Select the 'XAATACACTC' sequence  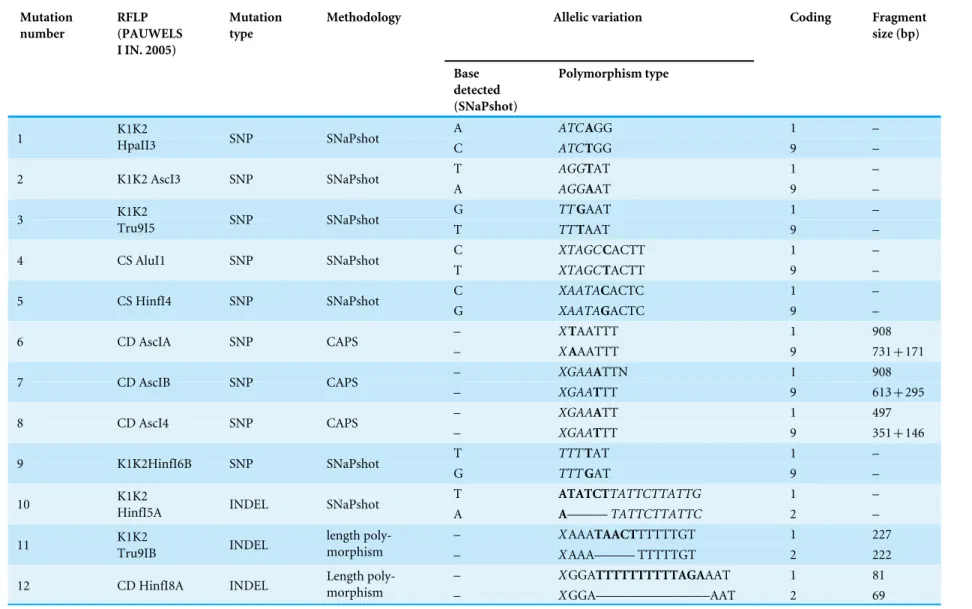coord(601,290)
